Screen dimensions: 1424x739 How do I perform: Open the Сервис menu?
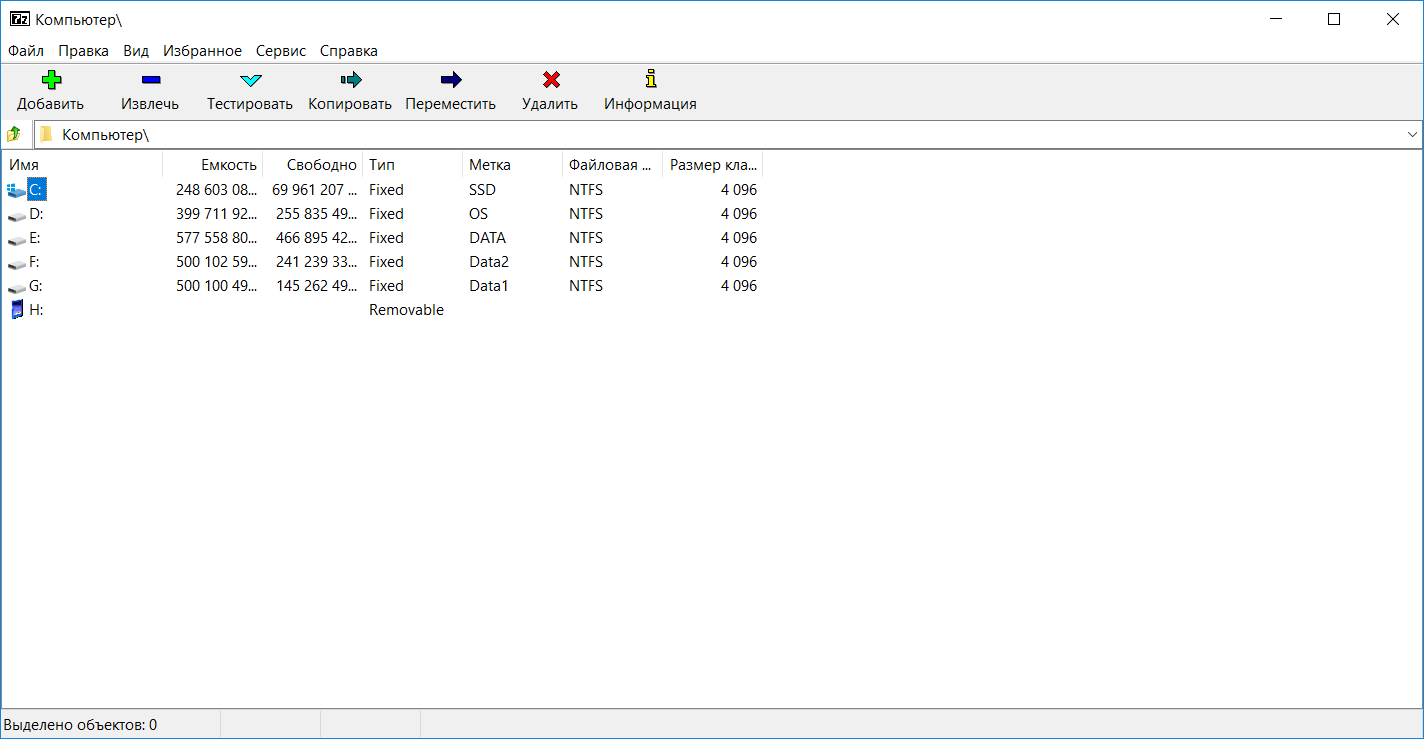[x=280, y=51]
